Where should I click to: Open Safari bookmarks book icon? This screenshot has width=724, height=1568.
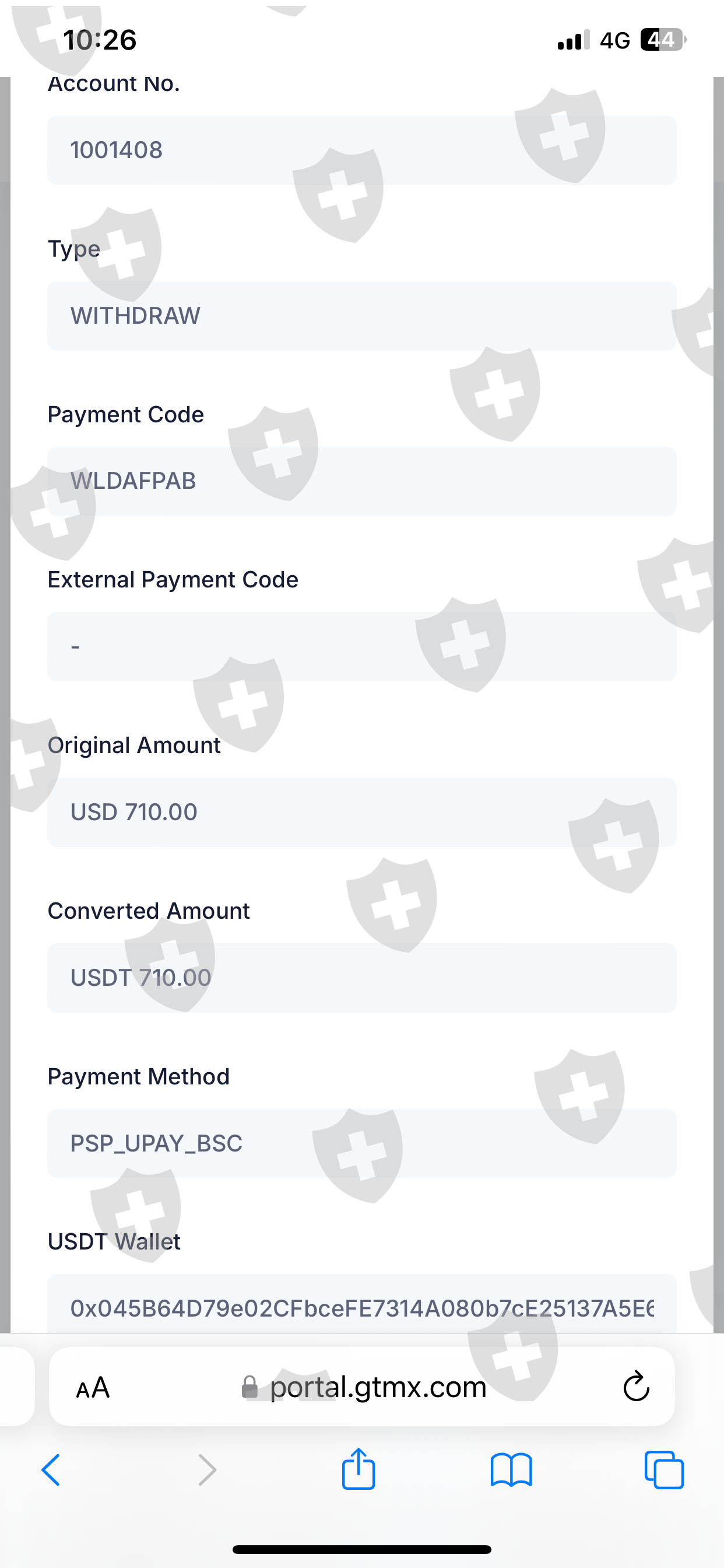coord(511,1470)
